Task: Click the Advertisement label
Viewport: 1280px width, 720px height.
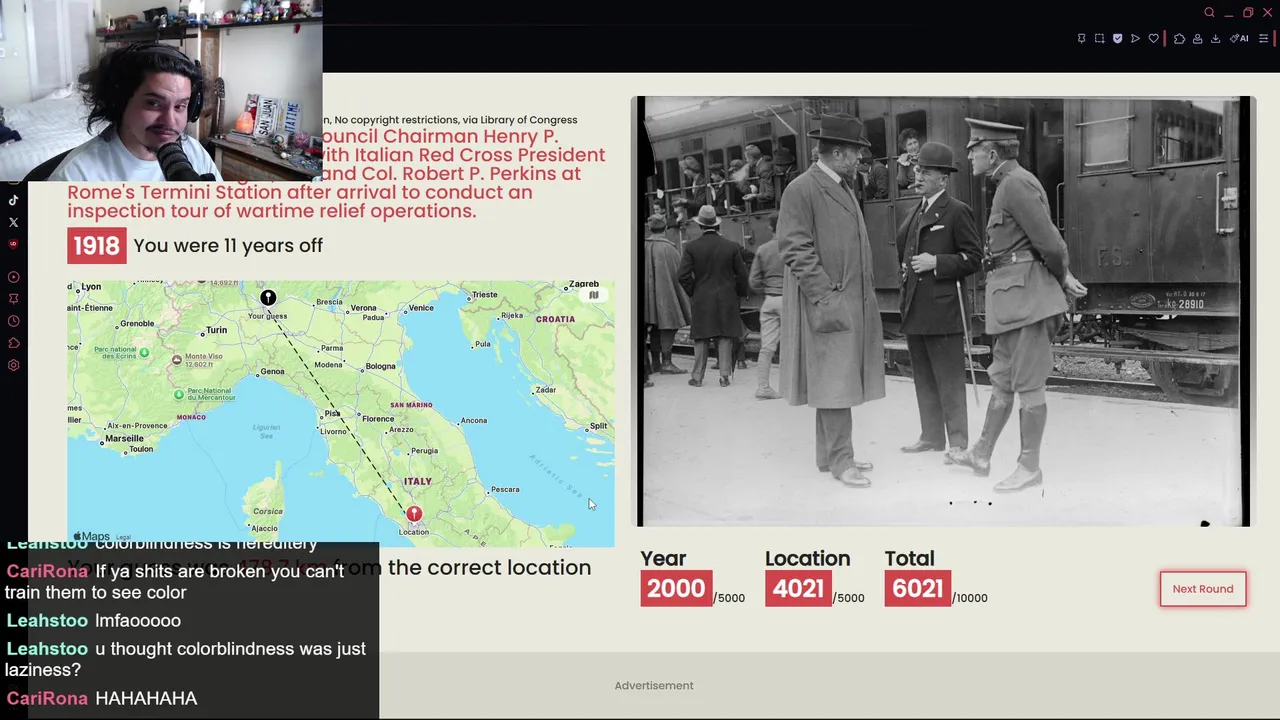Action: [x=654, y=686]
